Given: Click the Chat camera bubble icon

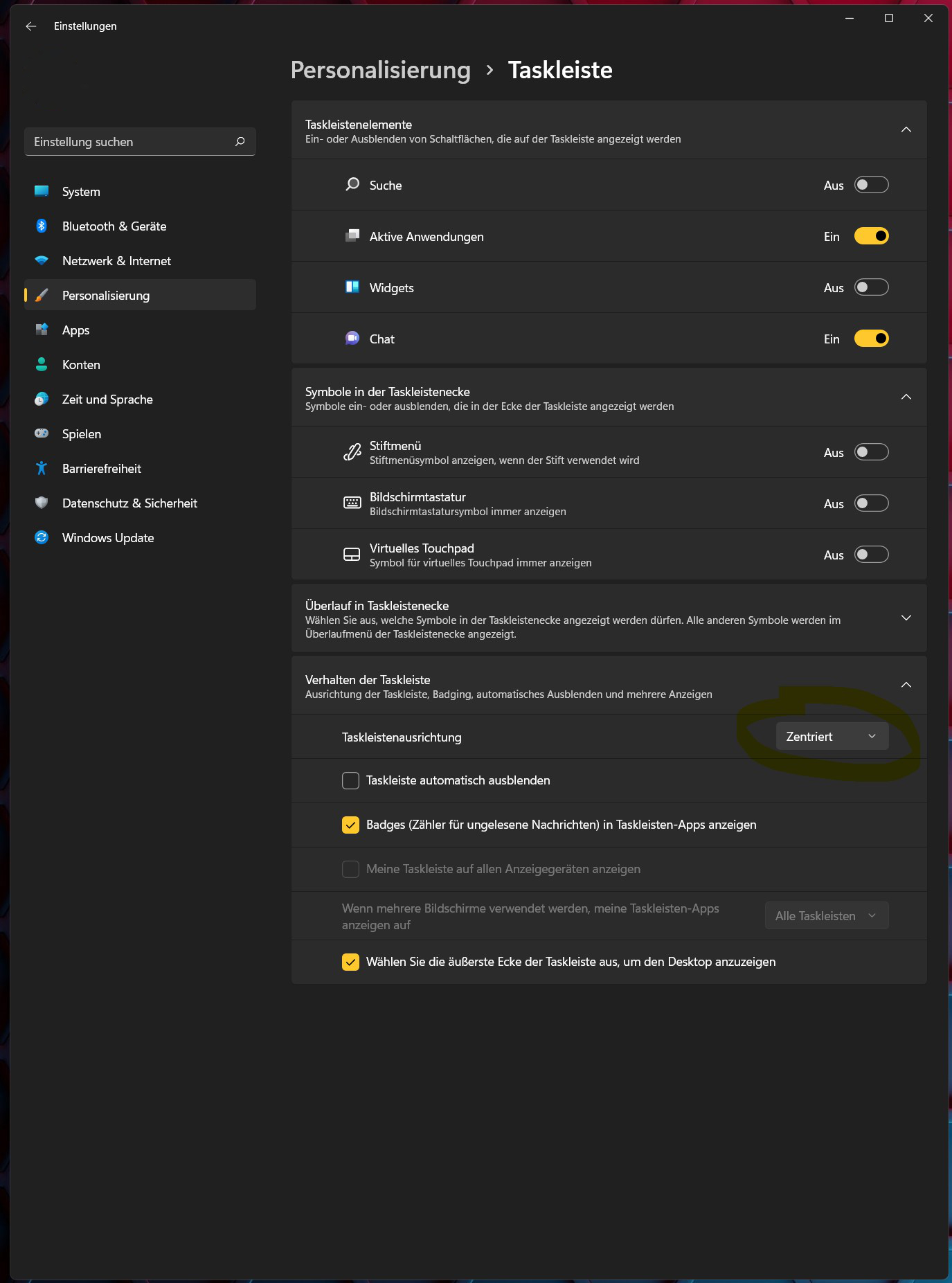Looking at the screenshot, I should (352, 339).
